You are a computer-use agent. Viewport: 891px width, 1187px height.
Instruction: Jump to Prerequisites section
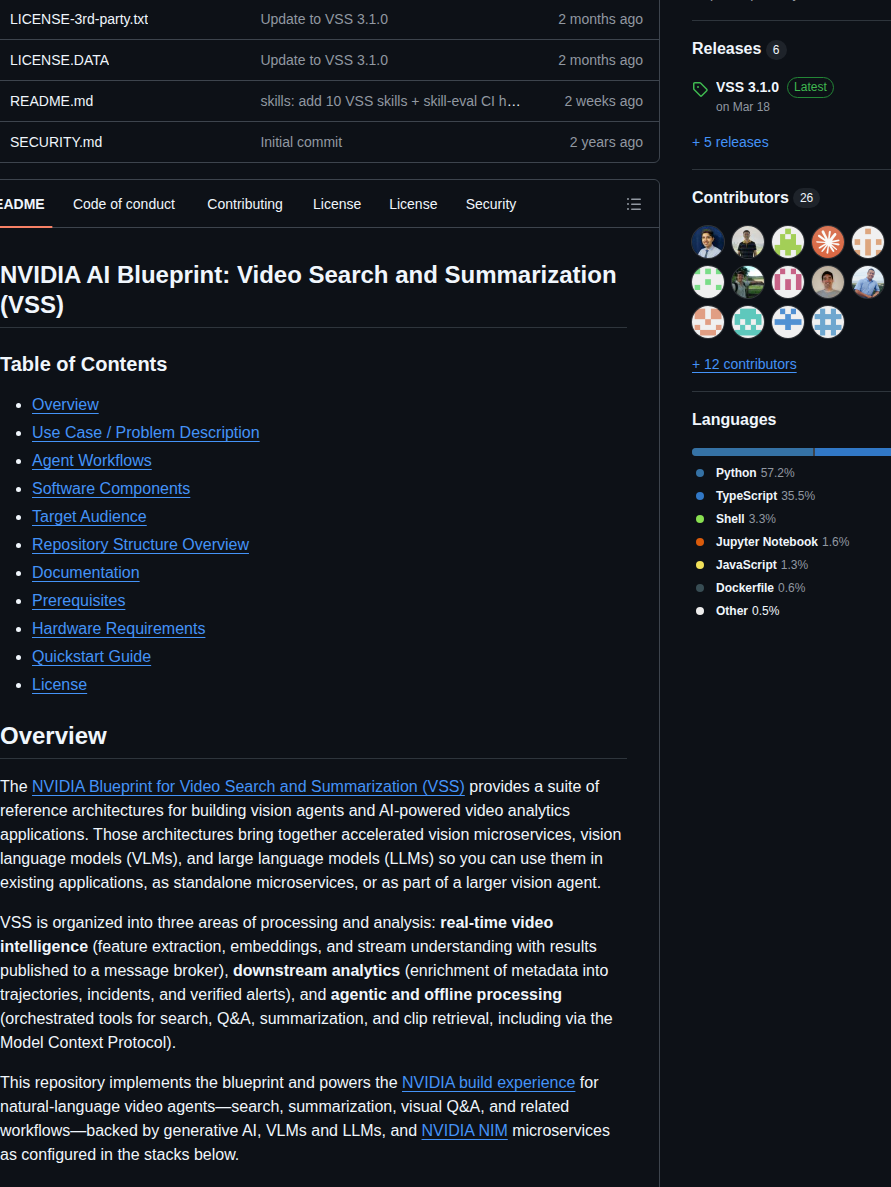(79, 601)
